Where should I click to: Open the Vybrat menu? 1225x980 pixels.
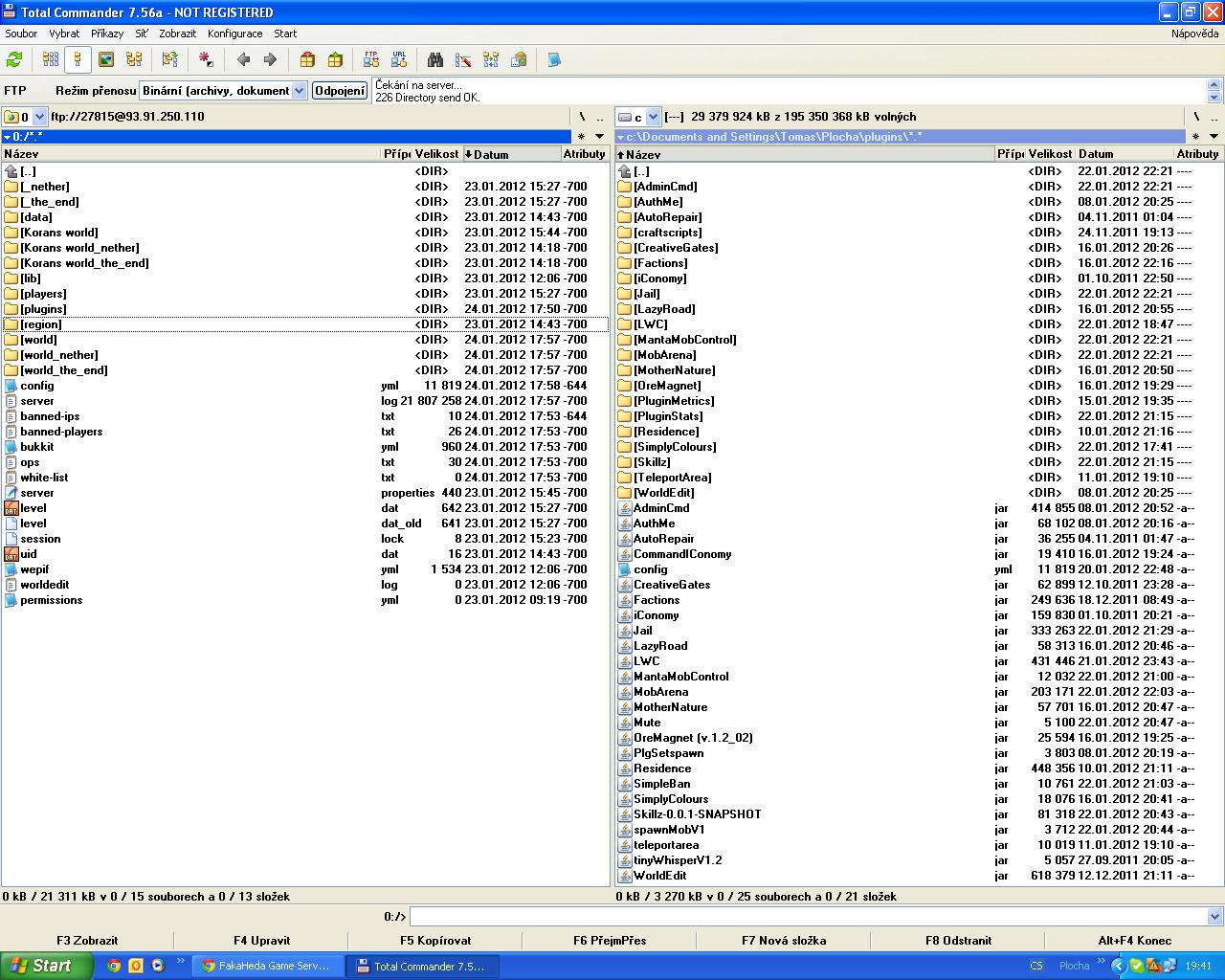[x=64, y=33]
